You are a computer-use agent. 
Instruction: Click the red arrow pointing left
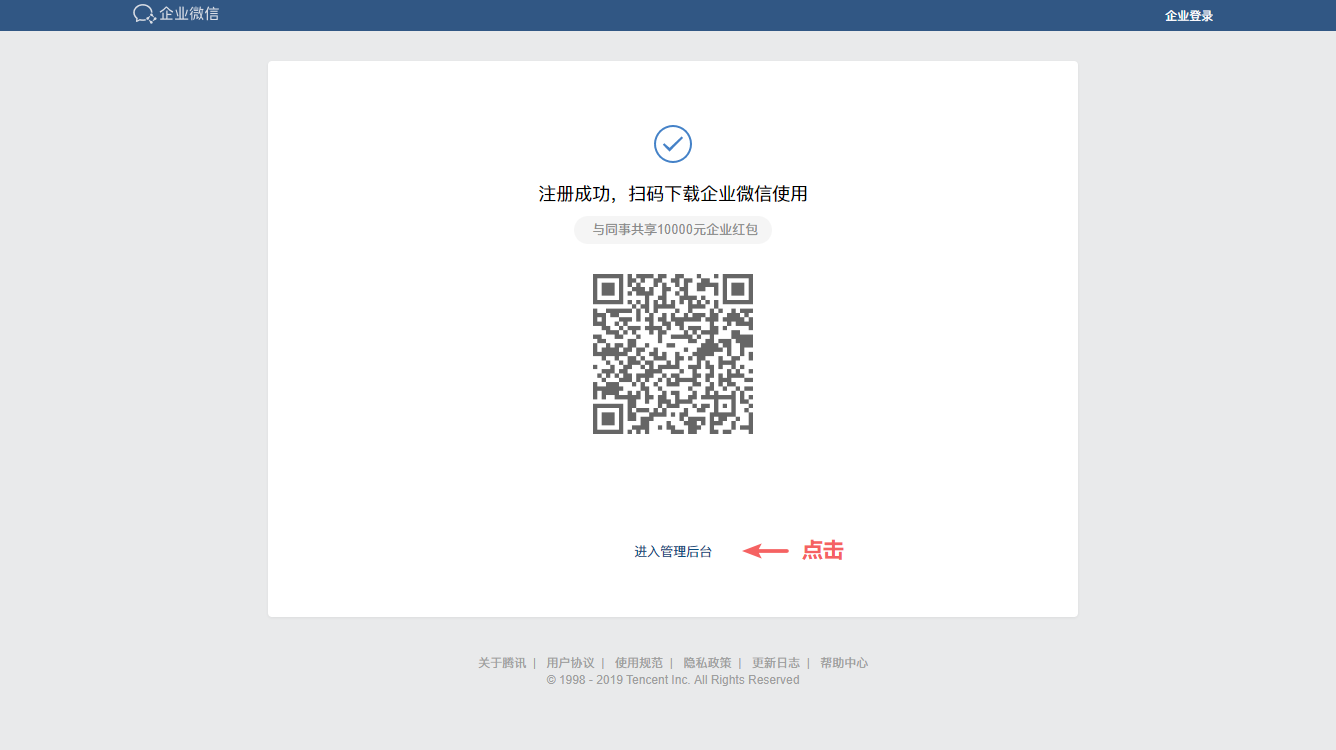tap(766, 550)
